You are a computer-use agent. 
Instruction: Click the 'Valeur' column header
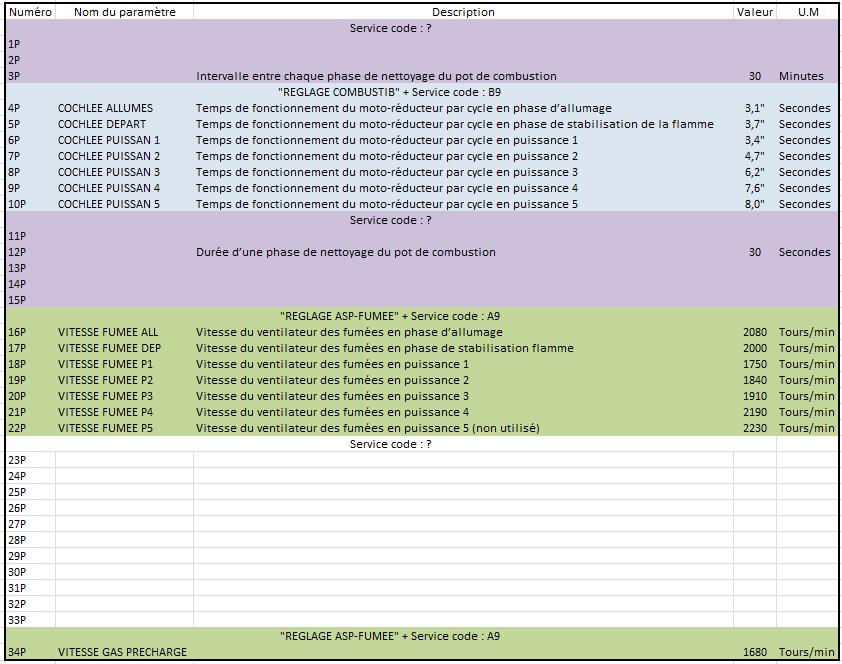[754, 12]
